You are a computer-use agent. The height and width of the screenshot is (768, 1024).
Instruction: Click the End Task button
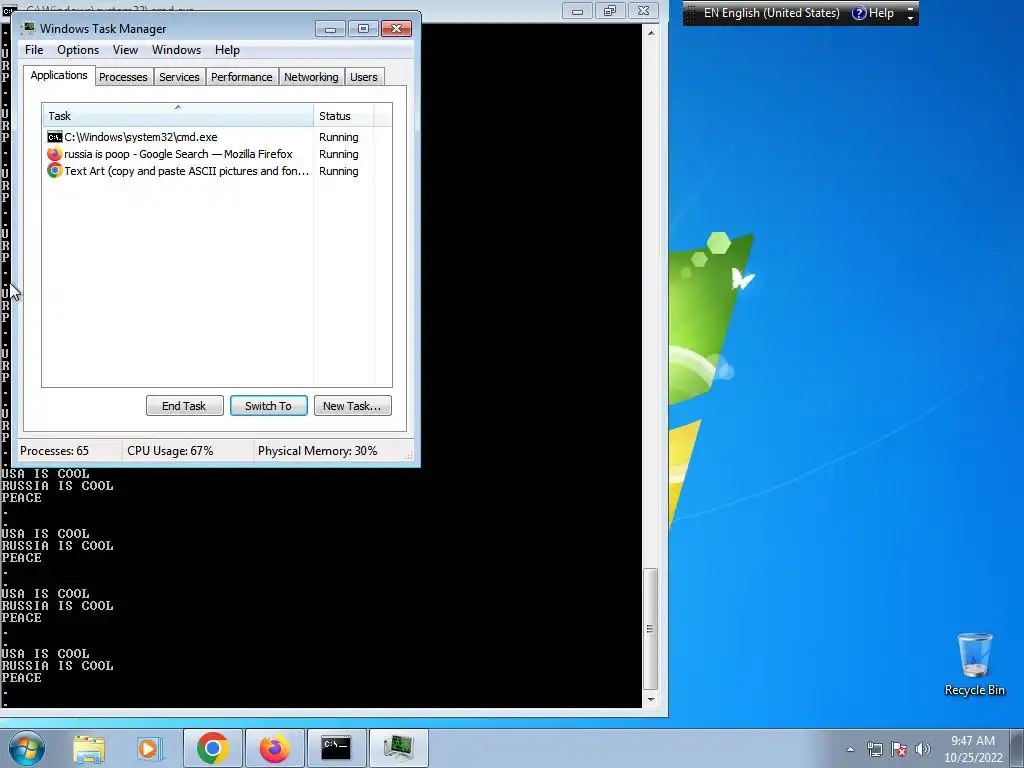[x=184, y=406]
